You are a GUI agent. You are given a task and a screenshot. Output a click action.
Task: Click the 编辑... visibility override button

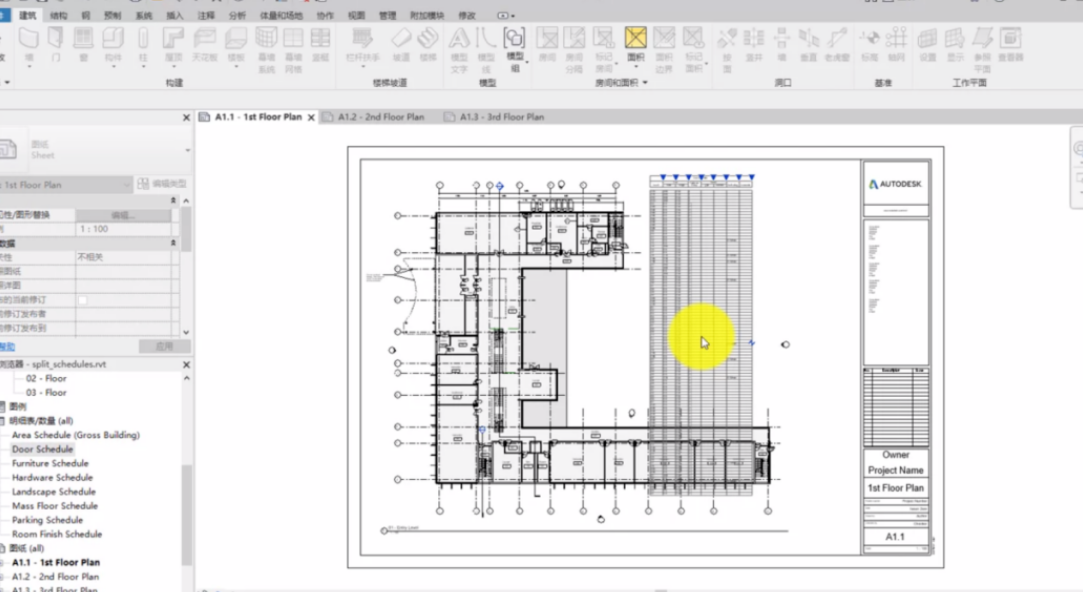[124, 215]
